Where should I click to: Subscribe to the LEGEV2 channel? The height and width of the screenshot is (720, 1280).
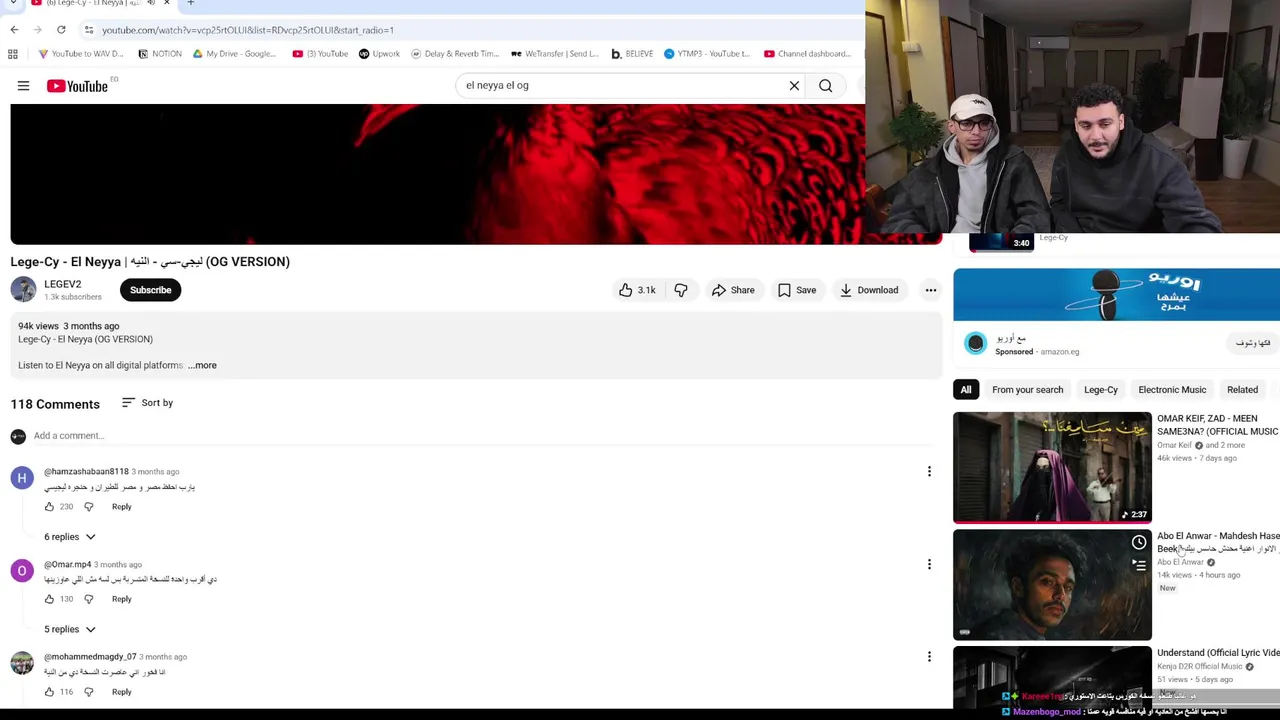(x=150, y=290)
